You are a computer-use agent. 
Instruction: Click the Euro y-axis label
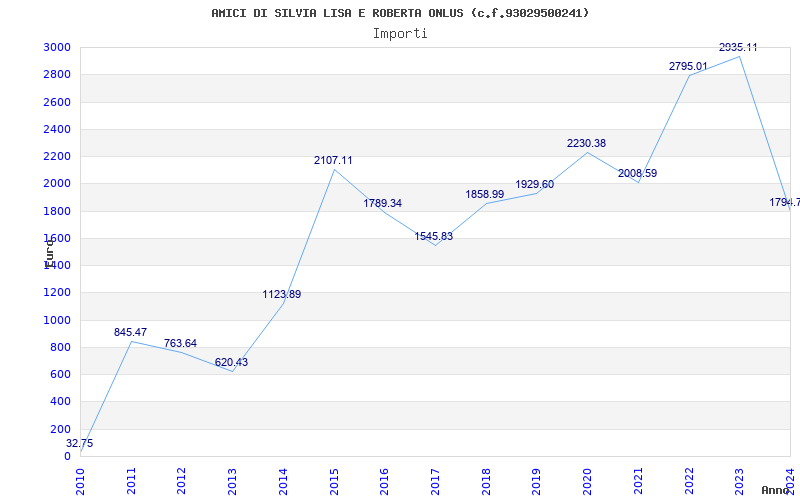point(49,253)
